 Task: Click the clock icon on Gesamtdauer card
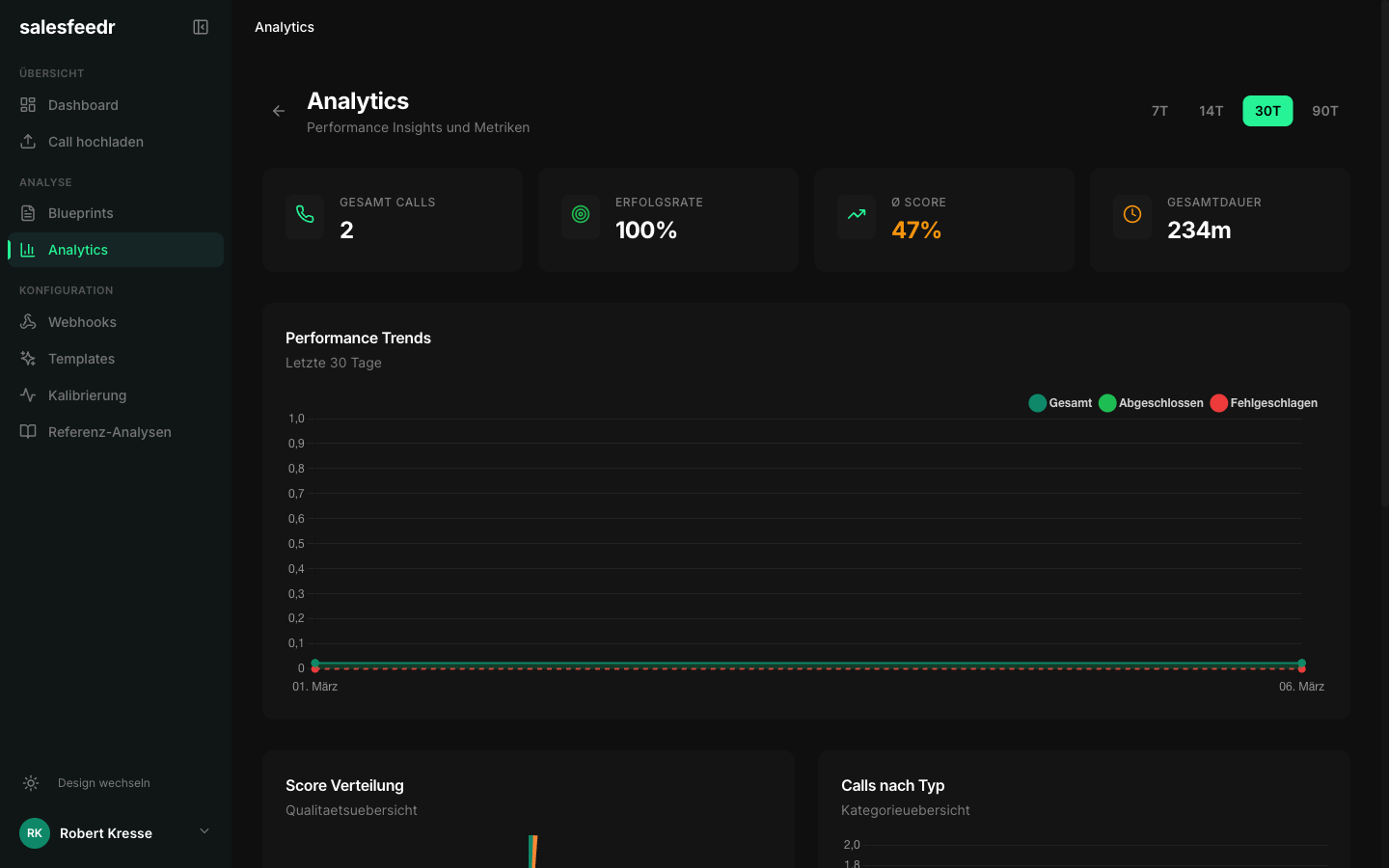pos(1132,217)
